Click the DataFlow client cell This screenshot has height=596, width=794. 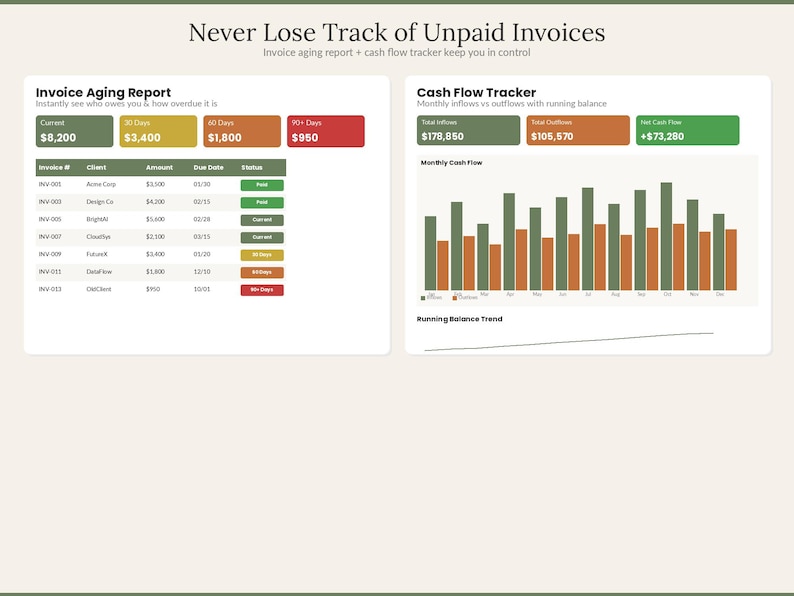99,271
